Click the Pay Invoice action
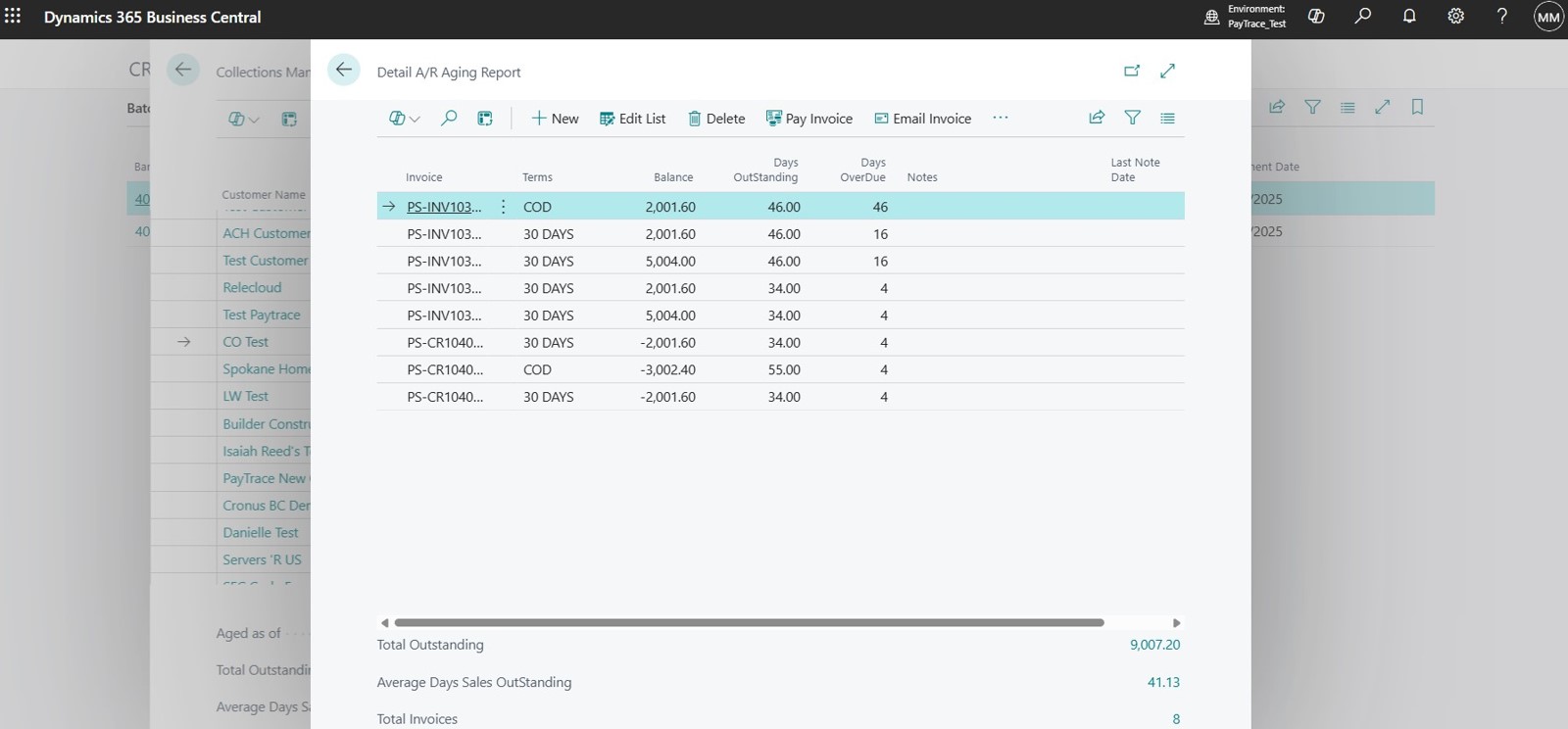Viewport: 1568px width, 729px height. pyautogui.click(x=809, y=119)
